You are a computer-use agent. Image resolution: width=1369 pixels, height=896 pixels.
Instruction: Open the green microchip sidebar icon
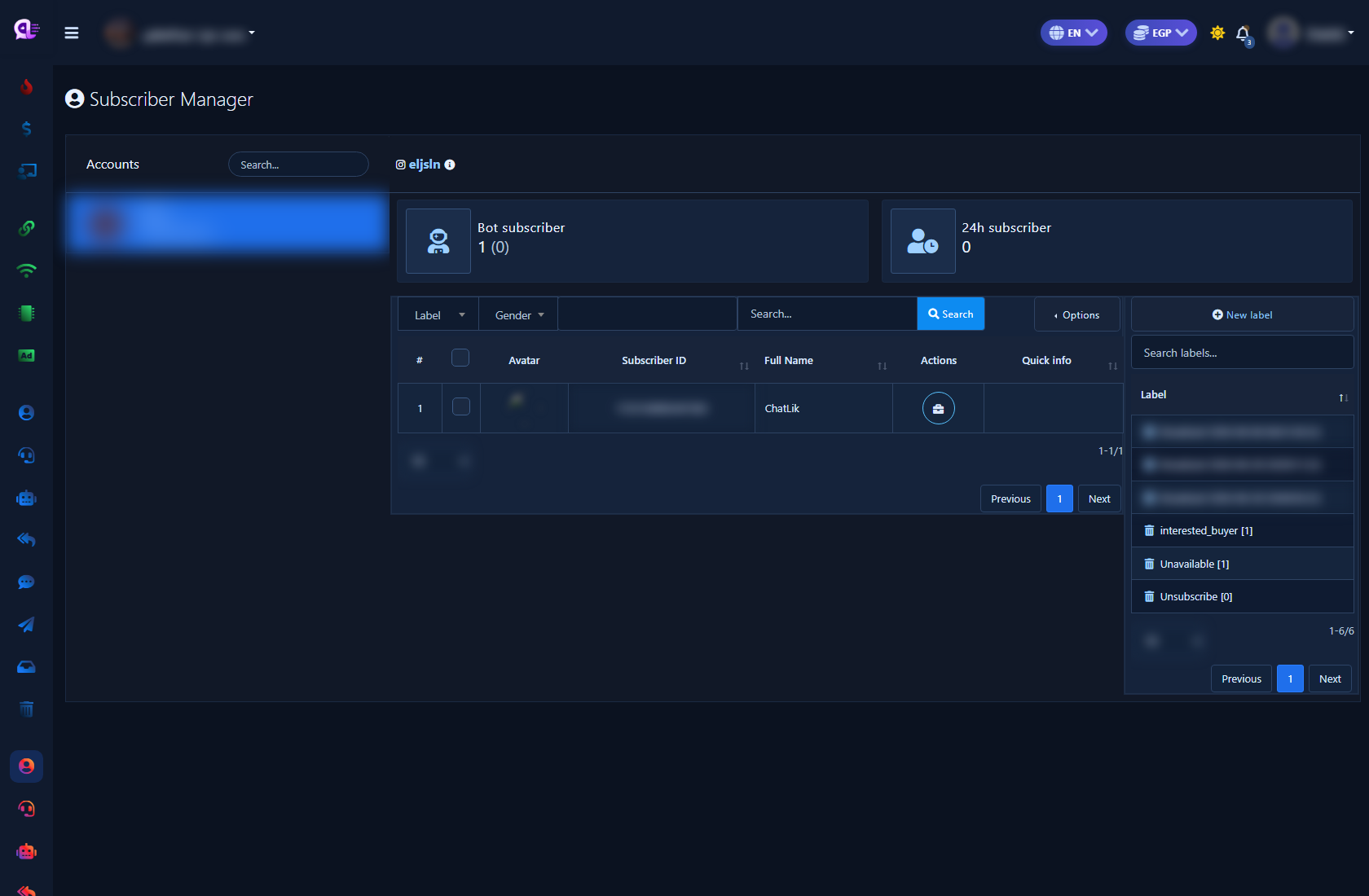coord(26,313)
